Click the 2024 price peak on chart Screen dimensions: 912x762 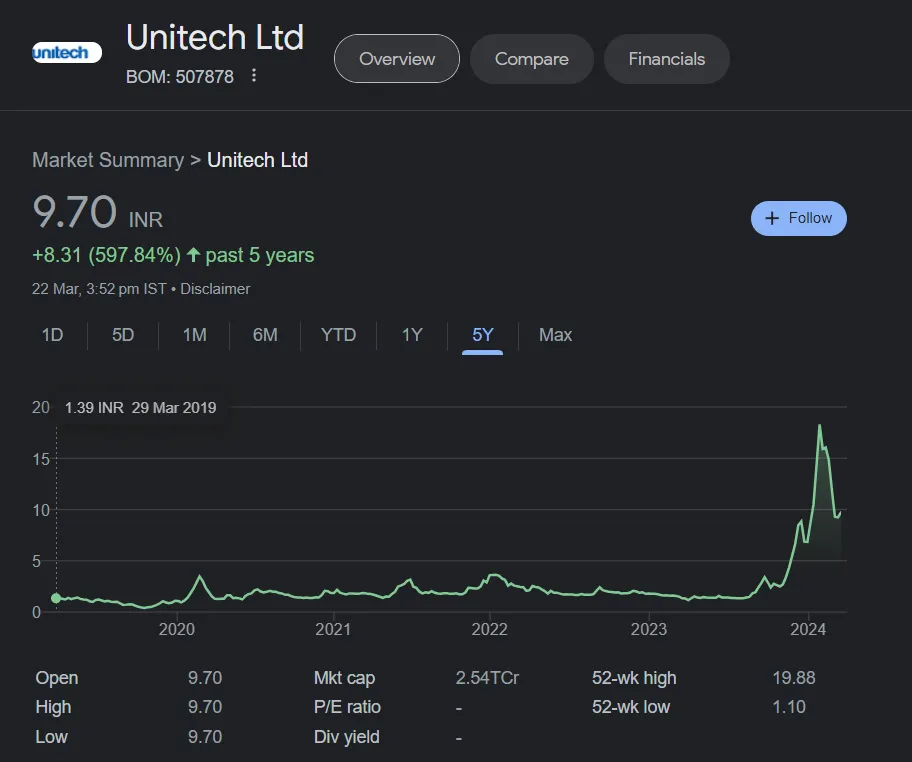(x=820, y=426)
